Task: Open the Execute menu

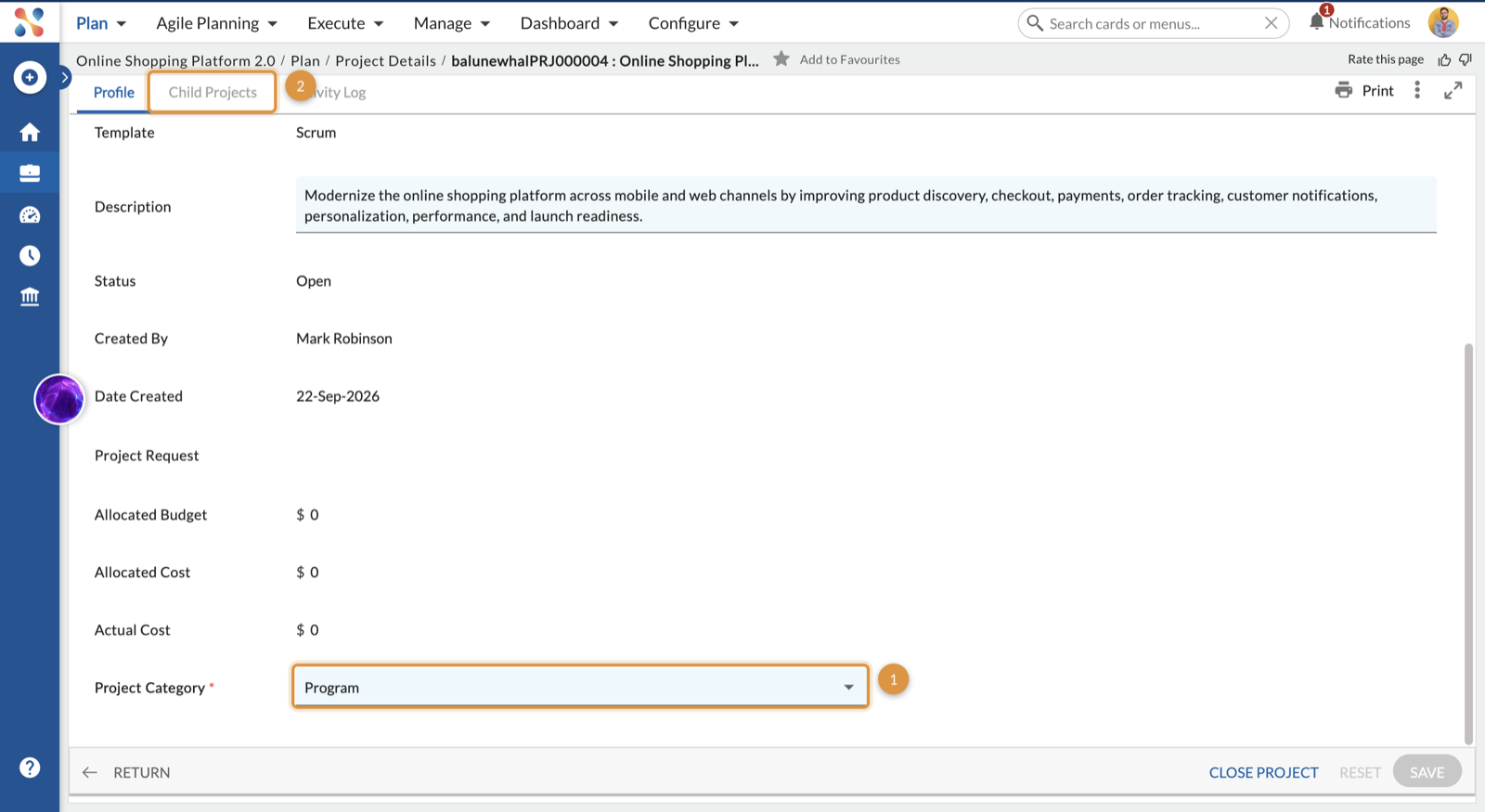Action: pyautogui.click(x=345, y=23)
